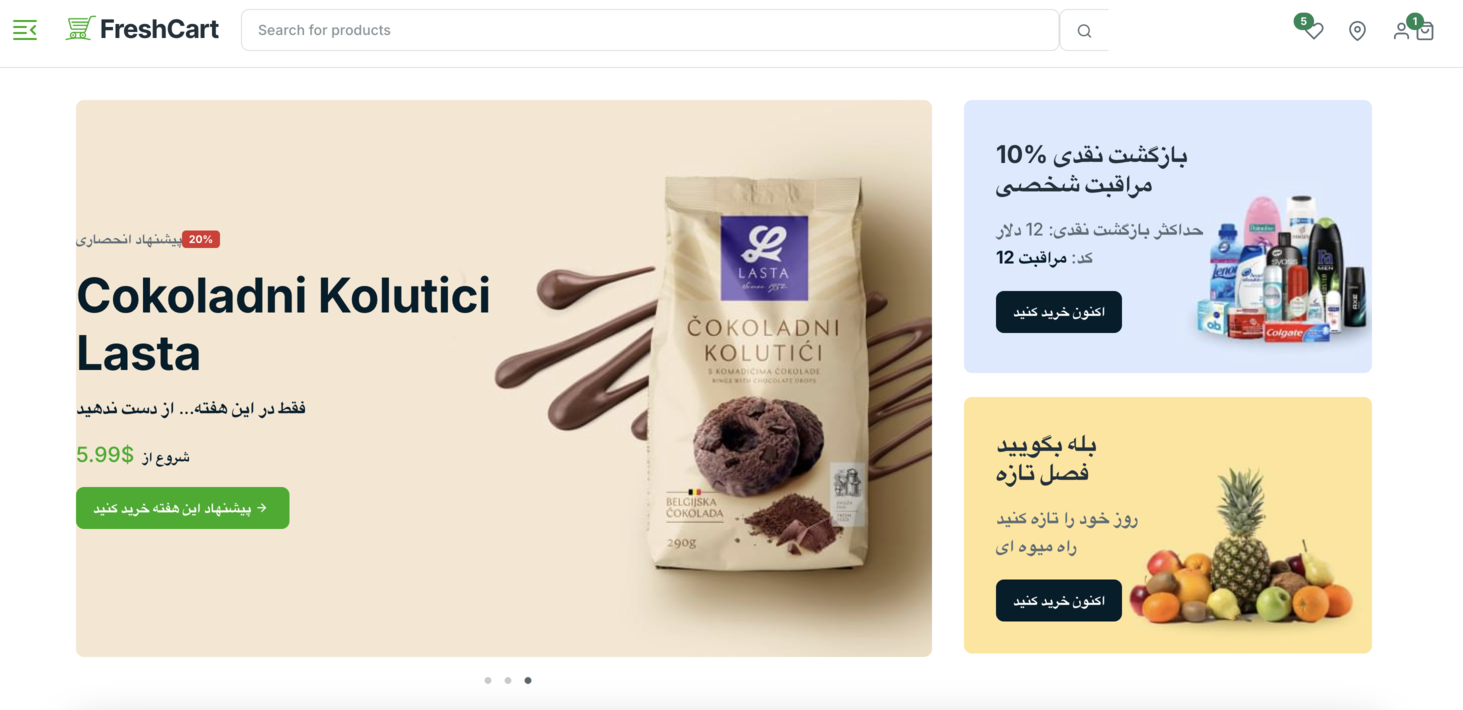
Task: Click the magnifier search button
Action: (1084, 31)
